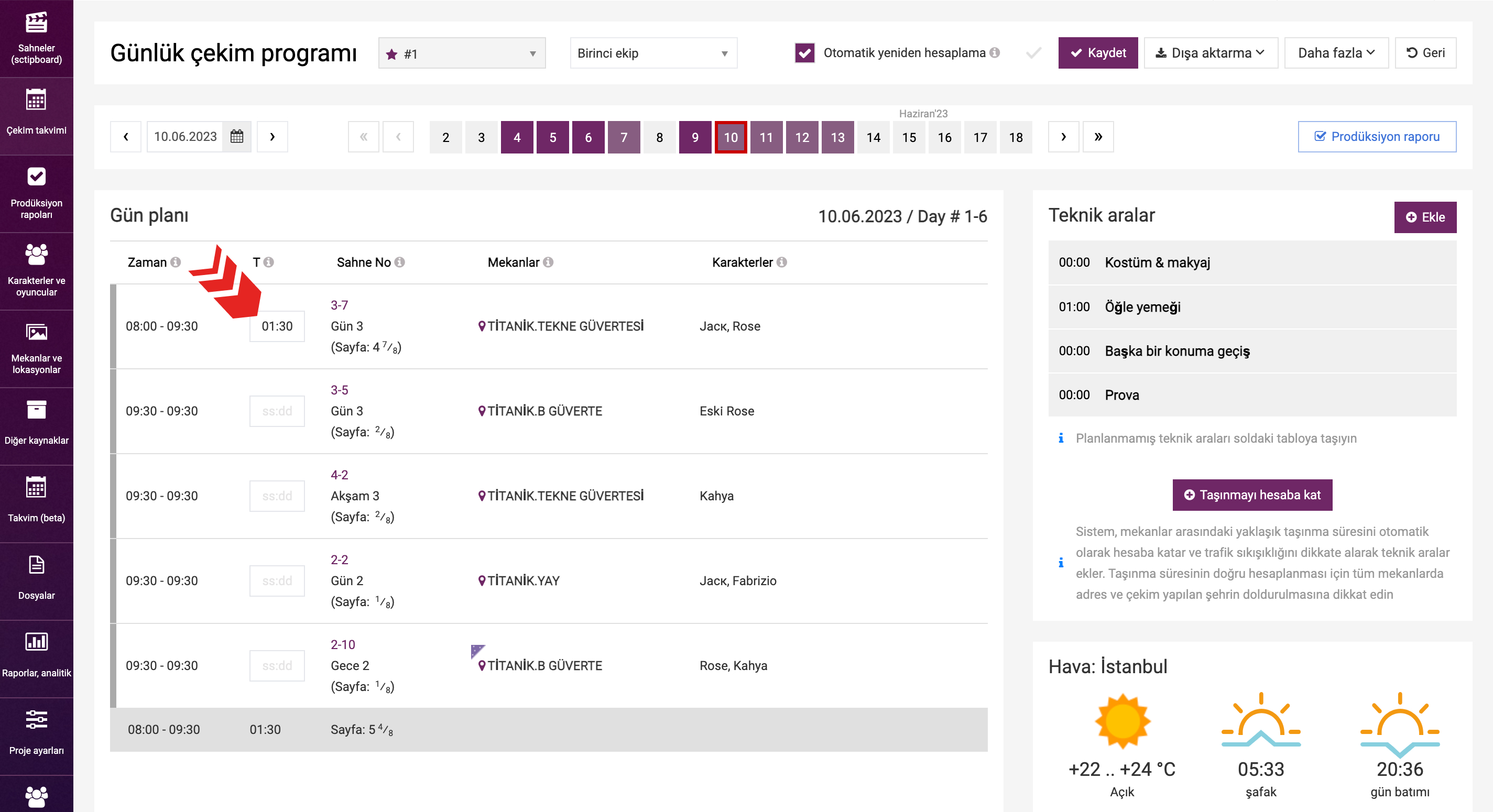Click the date field 10.06.2023

pos(185,137)
